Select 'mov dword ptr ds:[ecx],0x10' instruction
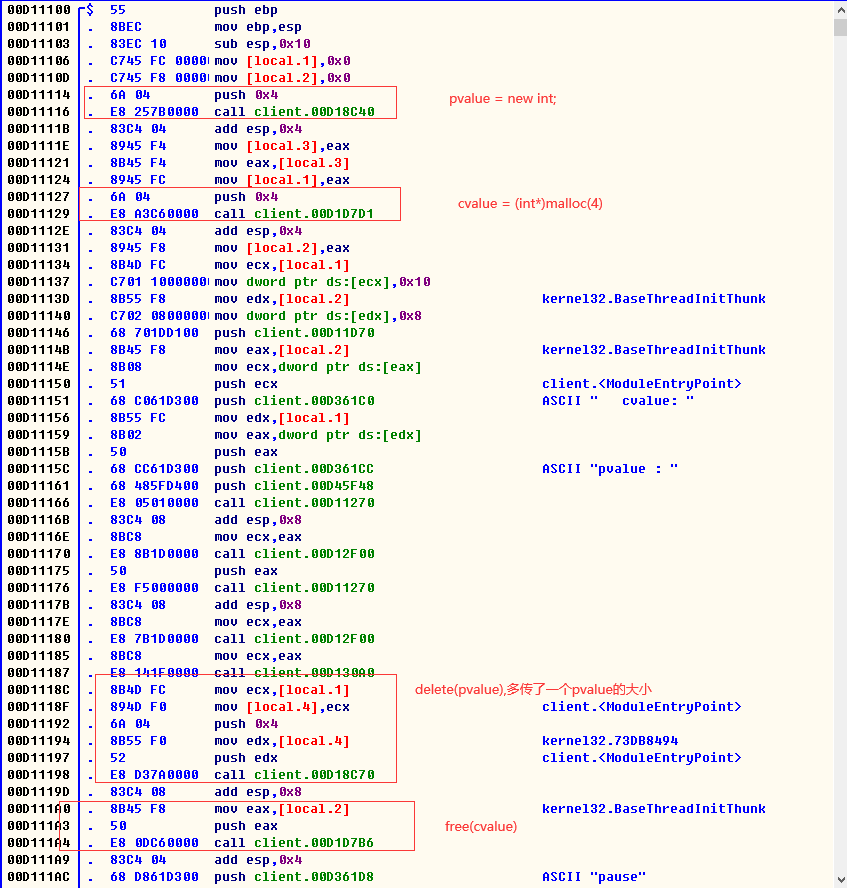Image resolution: width=847 pixels, height=888 pixels. coord(322,281)
